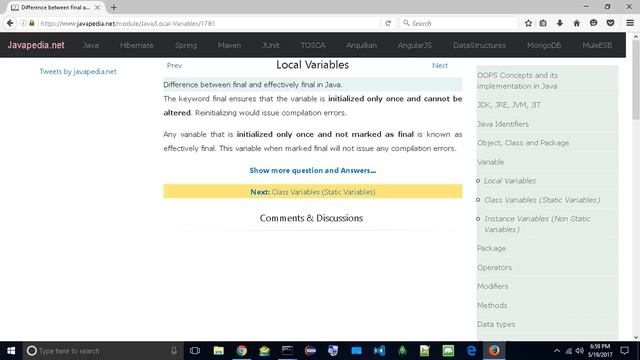The height and width of the screenshot is (360, 640).
Task: Switch to Firefox on the taskbar
Action: [494, 351]
